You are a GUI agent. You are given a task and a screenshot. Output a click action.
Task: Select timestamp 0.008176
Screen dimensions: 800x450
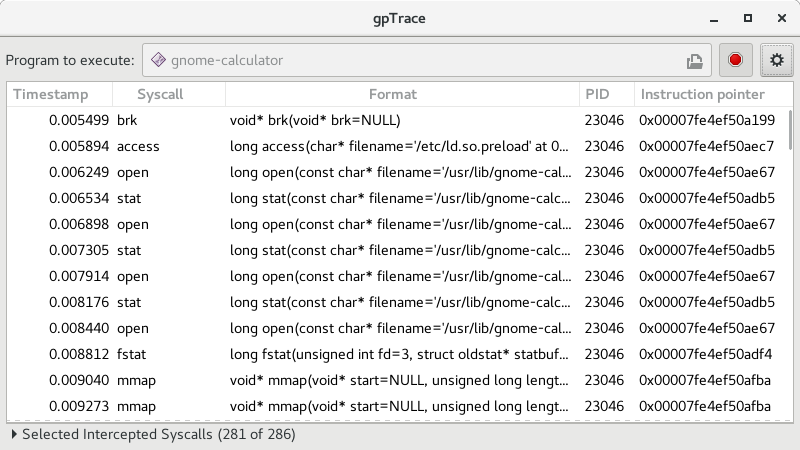click(79, 303)
